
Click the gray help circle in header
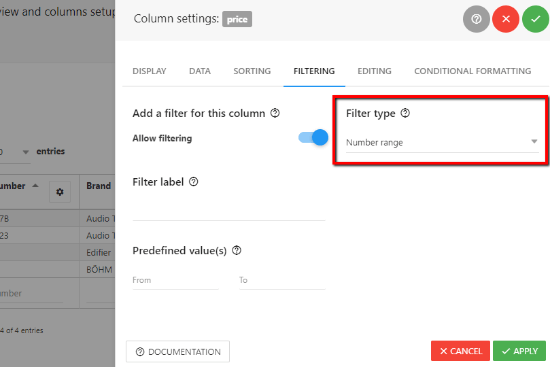click(476, 19)
